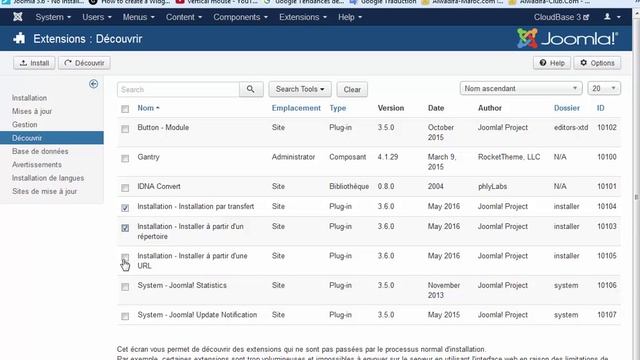This screenshot has width=640, height=360.
Task: Open CloudBase 3 site link
Action: tap(561, 17)
